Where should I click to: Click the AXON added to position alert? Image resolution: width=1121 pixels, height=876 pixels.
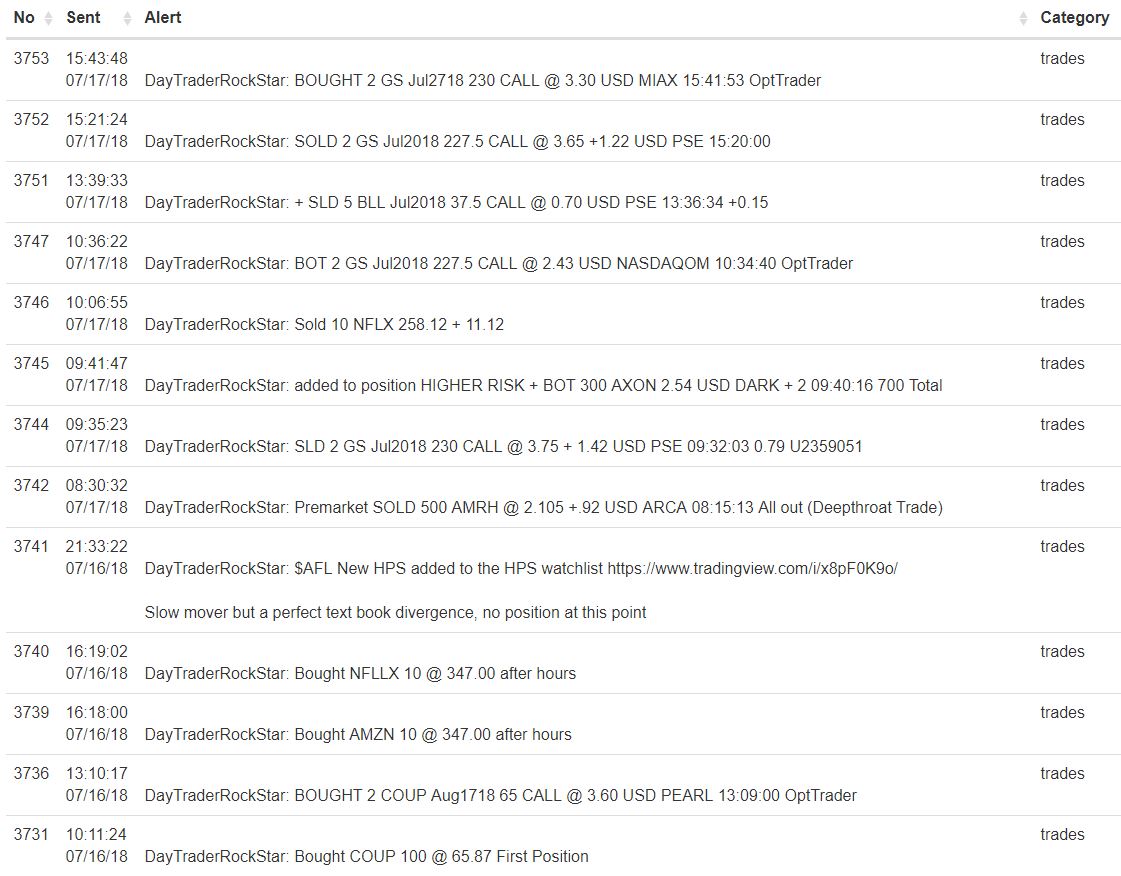click(543, 386)
